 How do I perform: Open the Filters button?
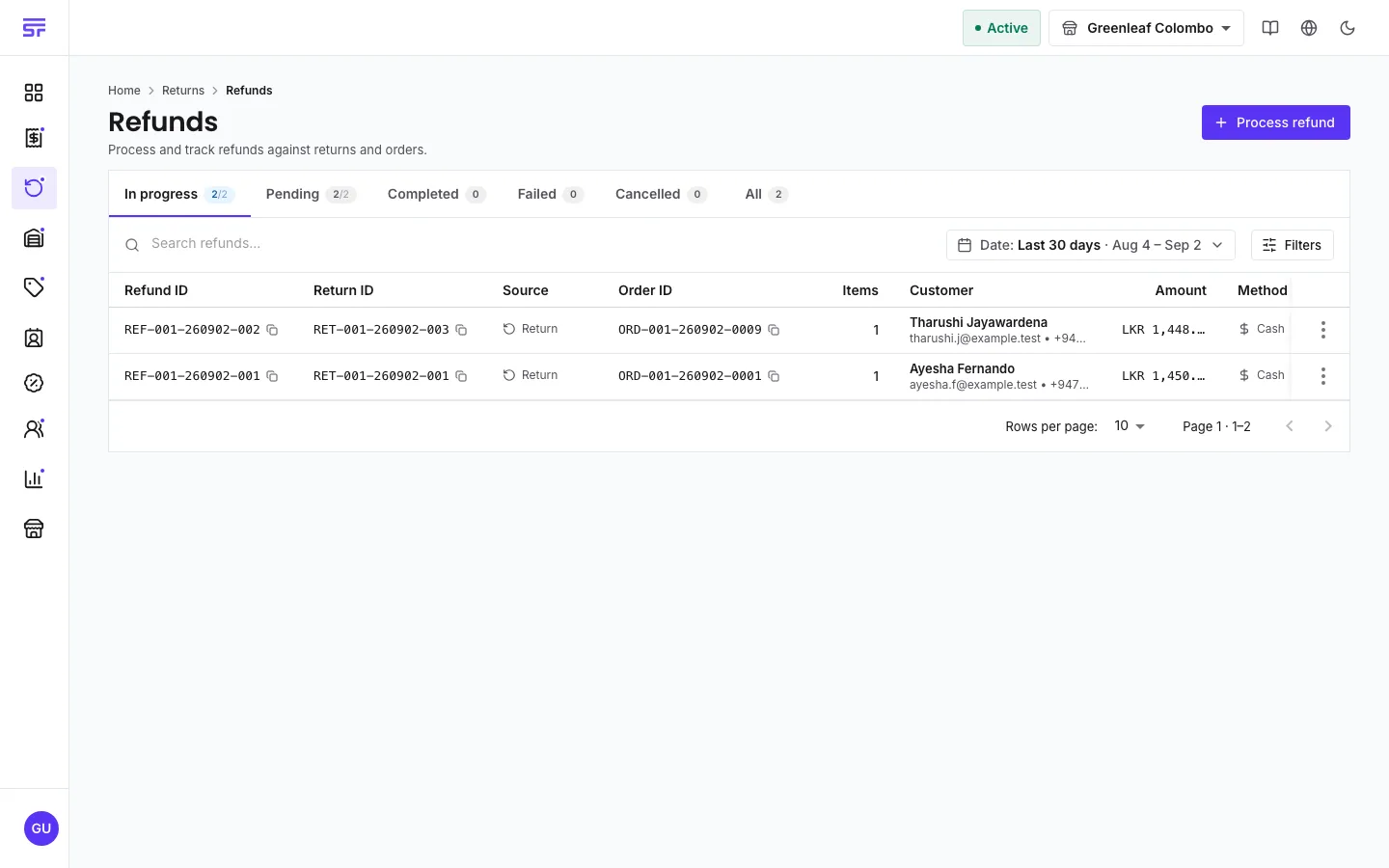[1293, 245]
